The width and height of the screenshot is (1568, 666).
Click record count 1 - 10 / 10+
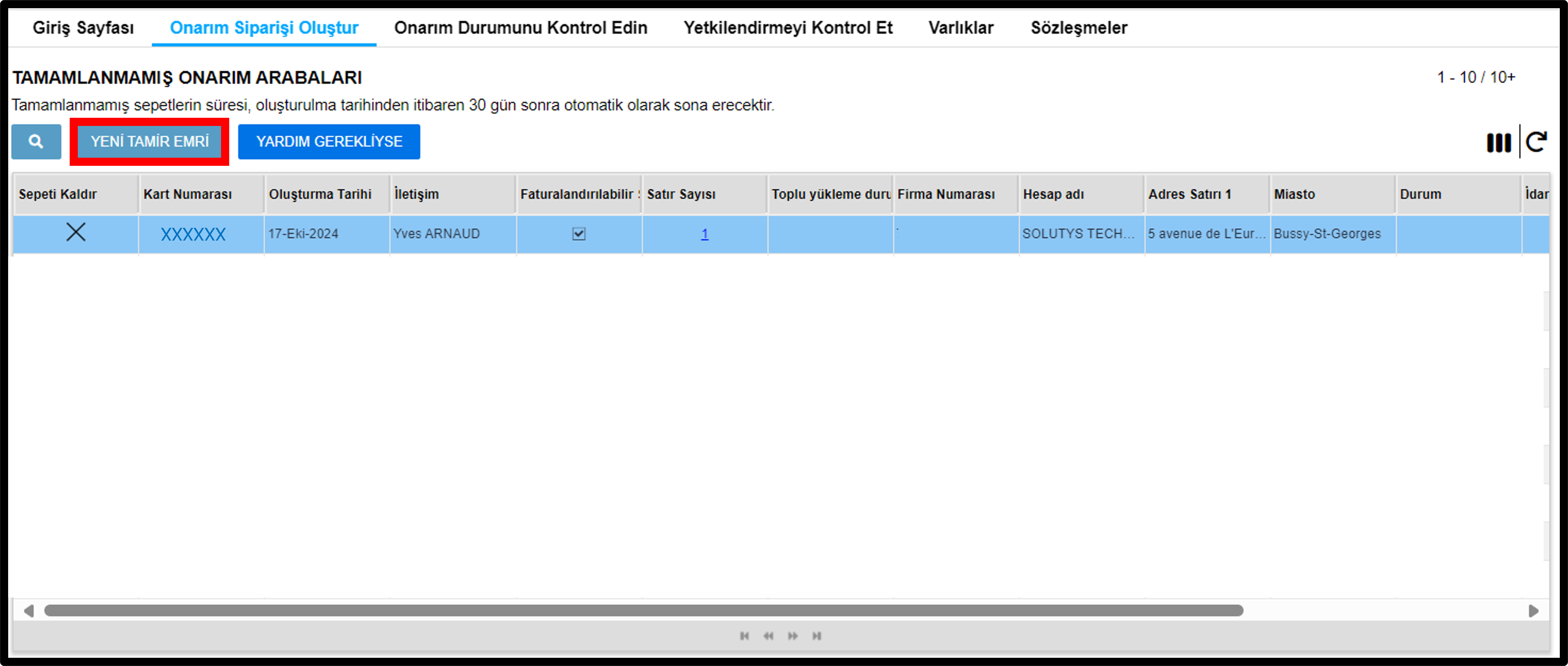pyautogui.click(x=1476, y=77)
